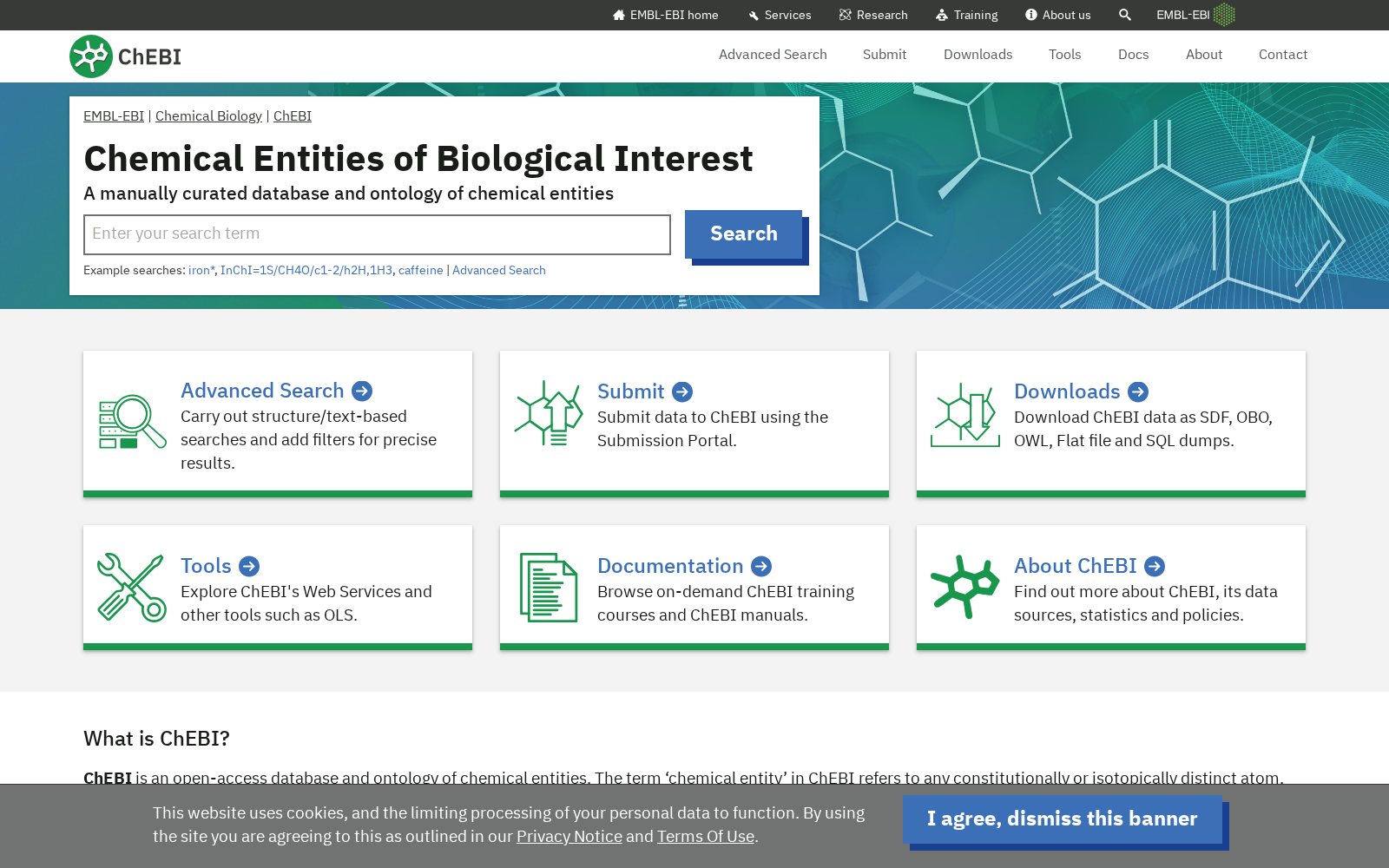Viewport: 1389px width, 868px height.
Task: Click the Downloads card SDF, OBO description
Action: pyautogui.click(x=1143, y=429)
